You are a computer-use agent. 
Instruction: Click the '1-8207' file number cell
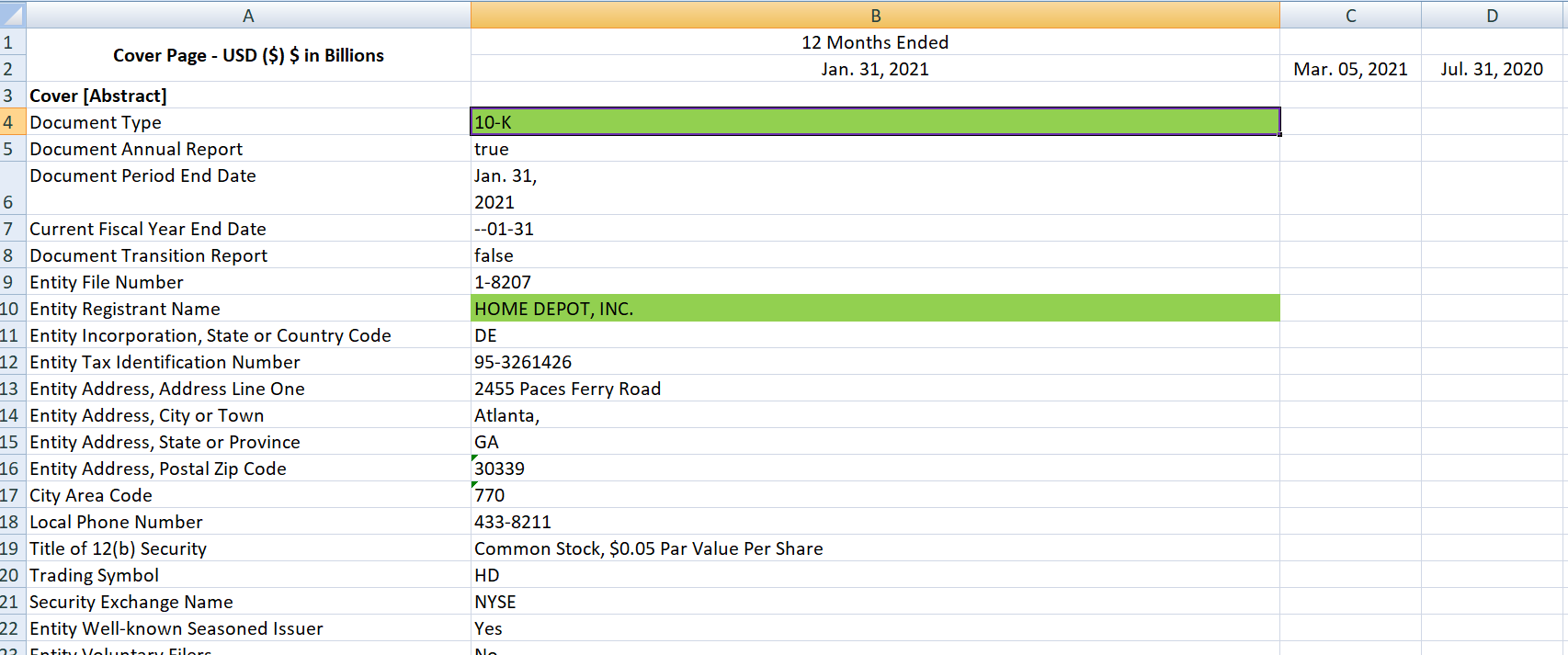(875, 282)
